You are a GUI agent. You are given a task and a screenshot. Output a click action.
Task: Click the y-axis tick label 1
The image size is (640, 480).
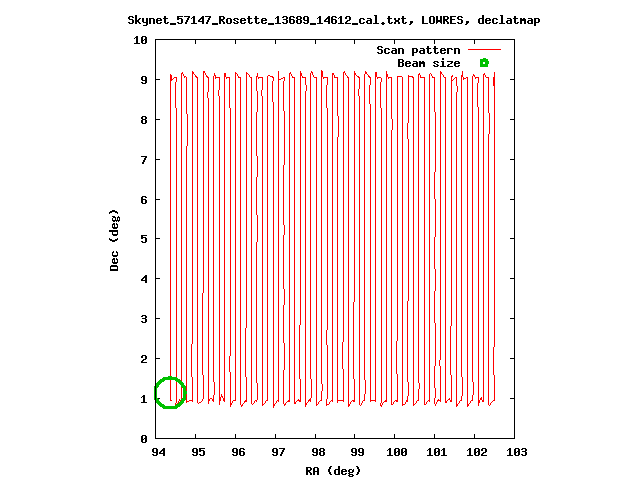(x=144, y=399)
